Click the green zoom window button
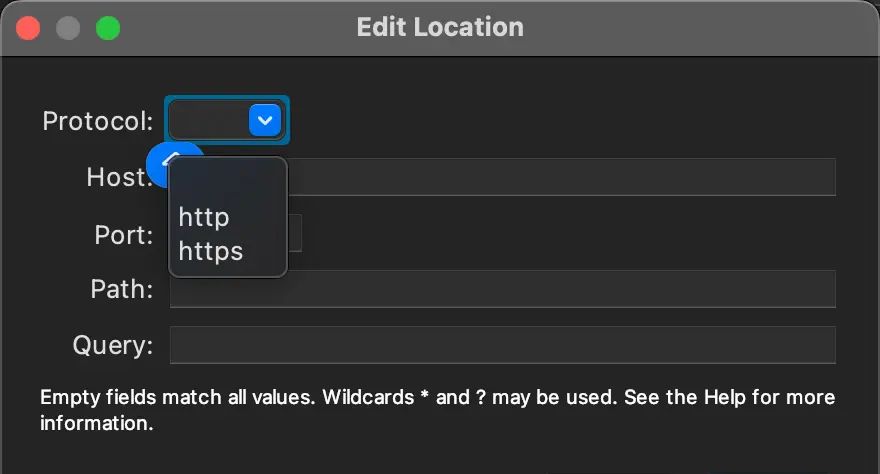Screen dimensions: 880x474 pos(108,28)
